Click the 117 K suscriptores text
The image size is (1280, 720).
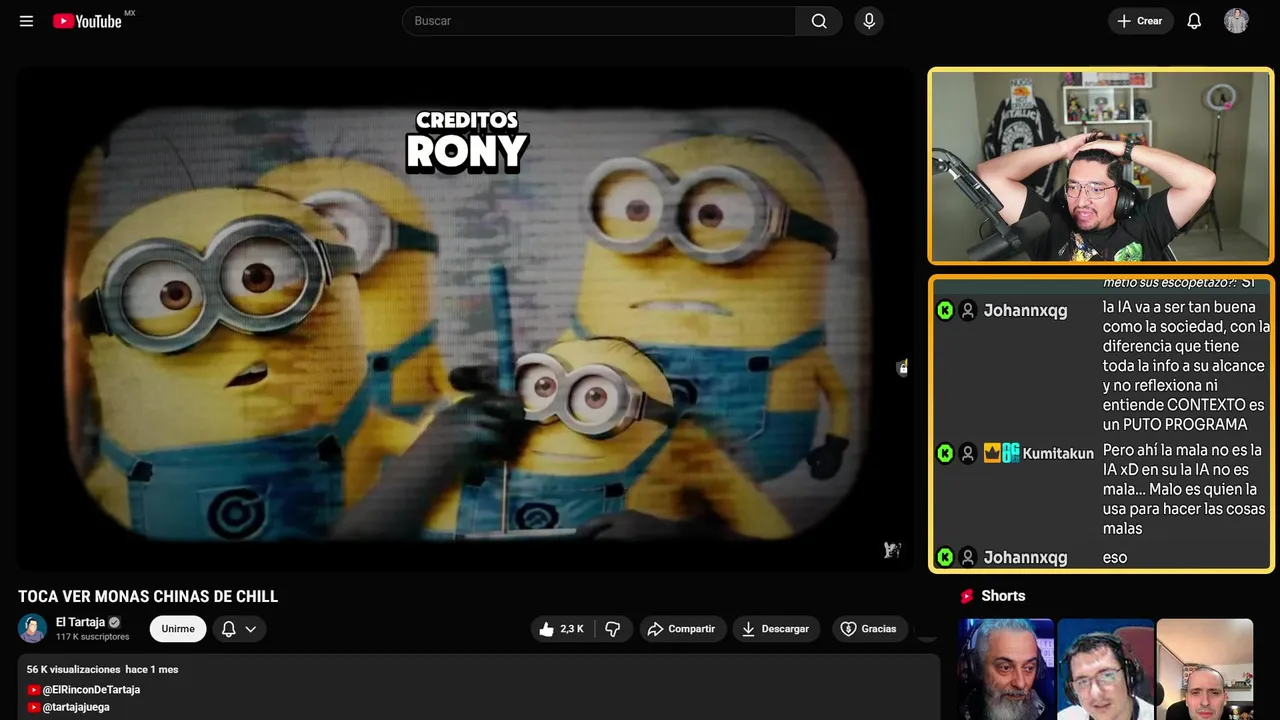92,637
